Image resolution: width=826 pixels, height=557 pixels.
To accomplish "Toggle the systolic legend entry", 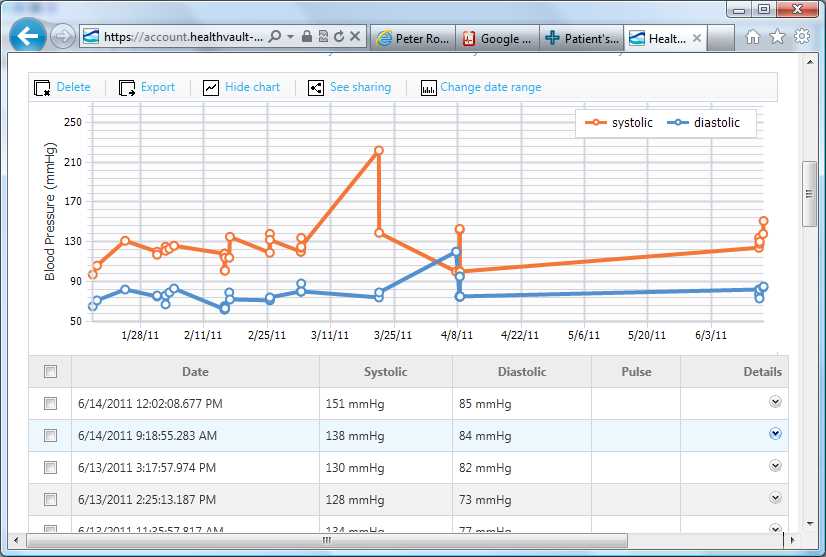I will point(618,122).
